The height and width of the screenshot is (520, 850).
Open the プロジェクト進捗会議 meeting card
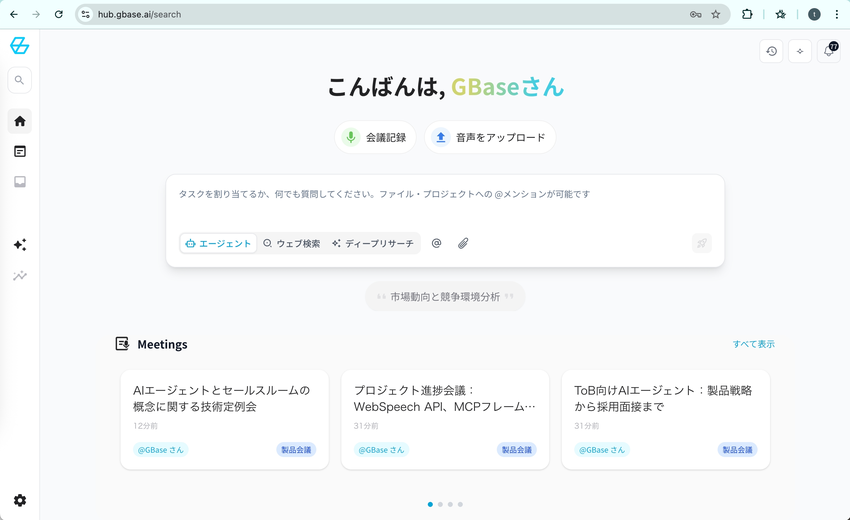445,420
